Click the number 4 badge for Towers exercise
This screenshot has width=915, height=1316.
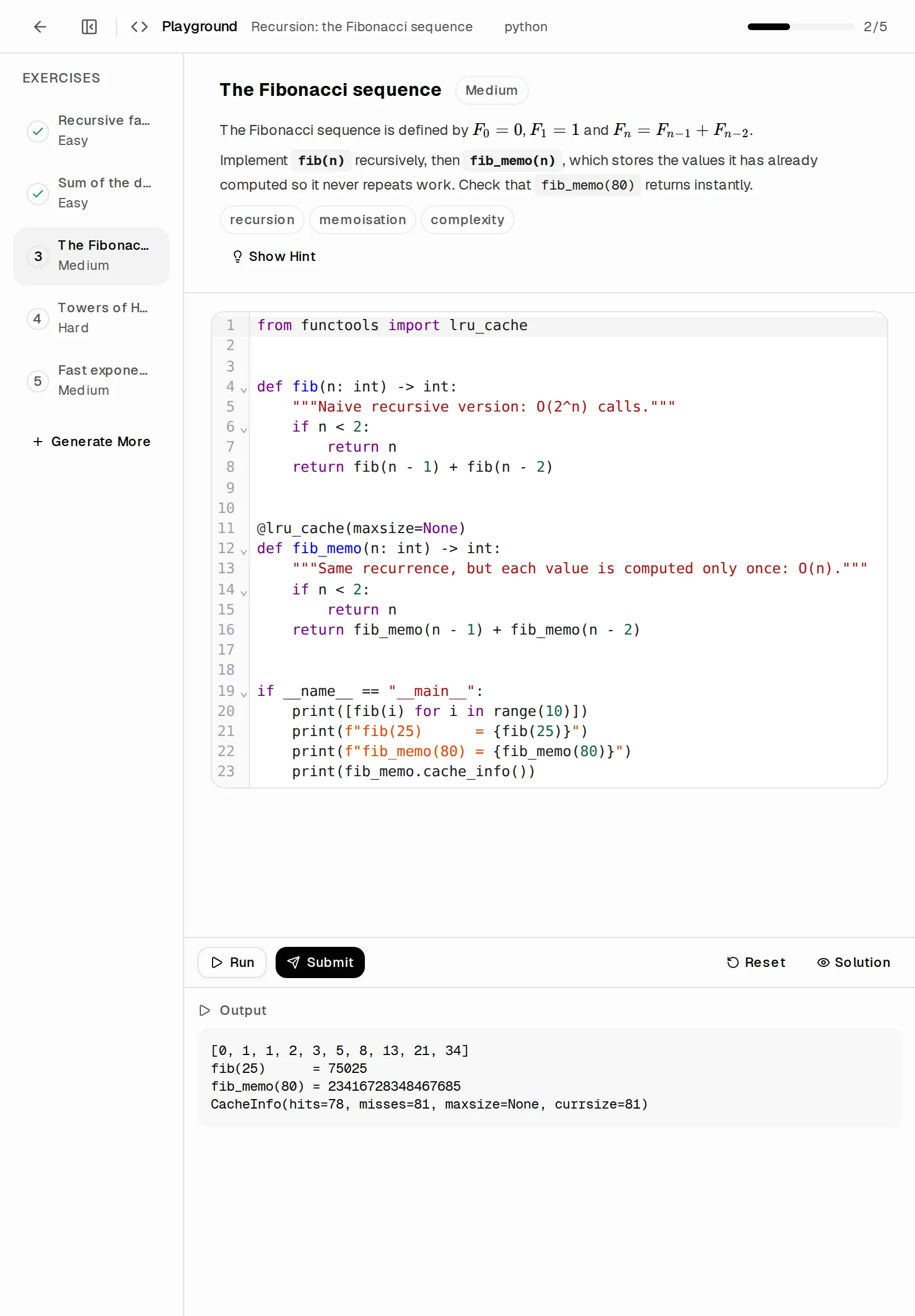coord(38,318)
